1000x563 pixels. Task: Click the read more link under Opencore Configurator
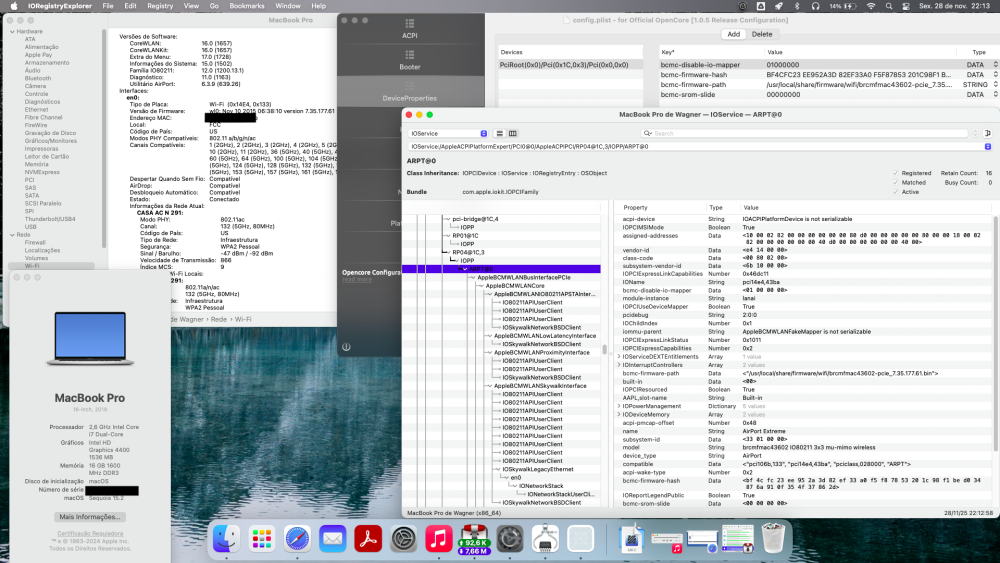click(x=357, y=279)
